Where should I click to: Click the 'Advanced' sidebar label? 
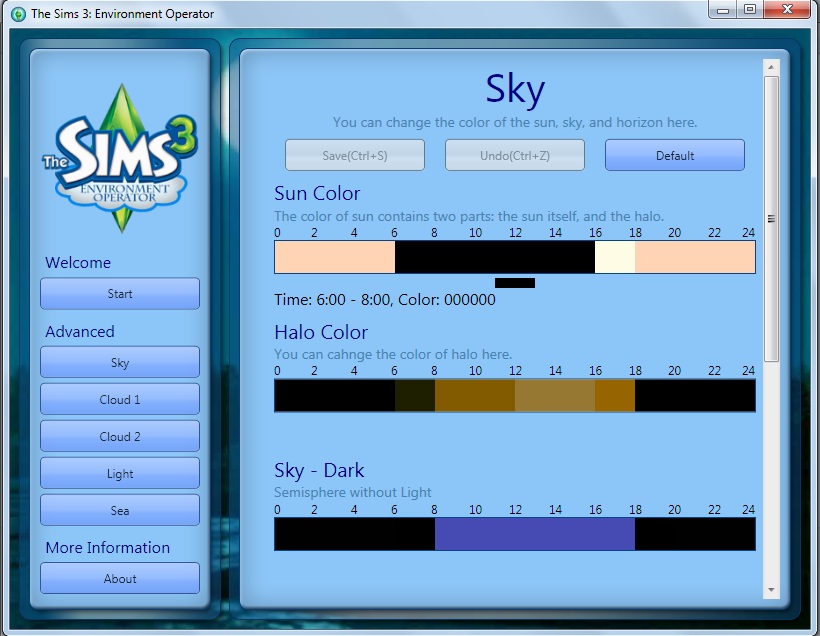[x=79, y=332]
